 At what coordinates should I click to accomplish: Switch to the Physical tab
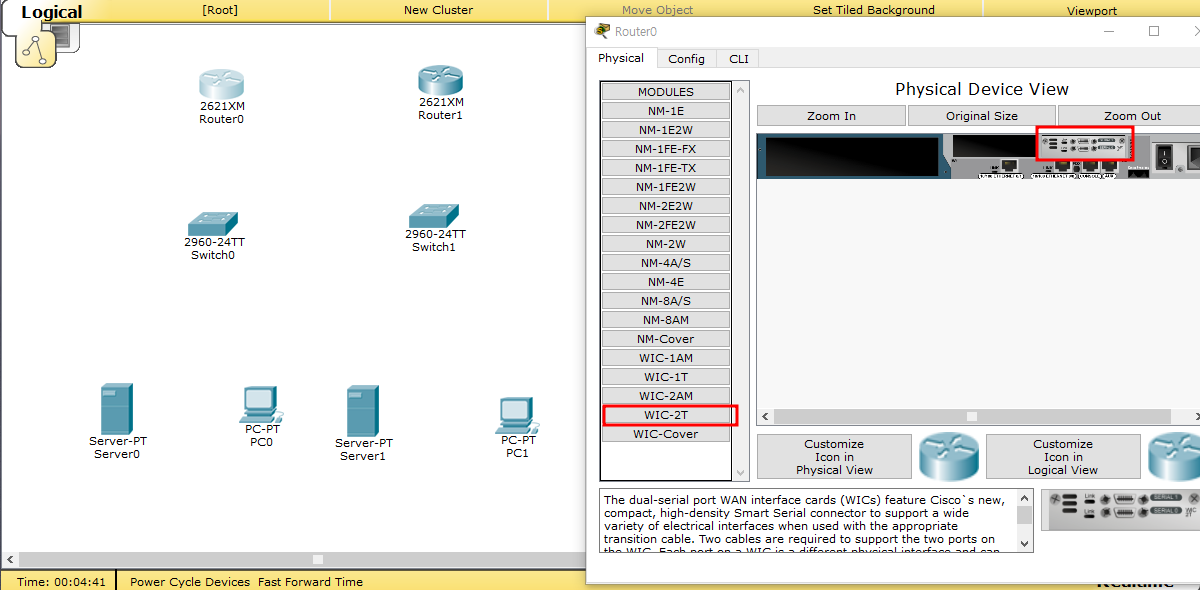621,58
